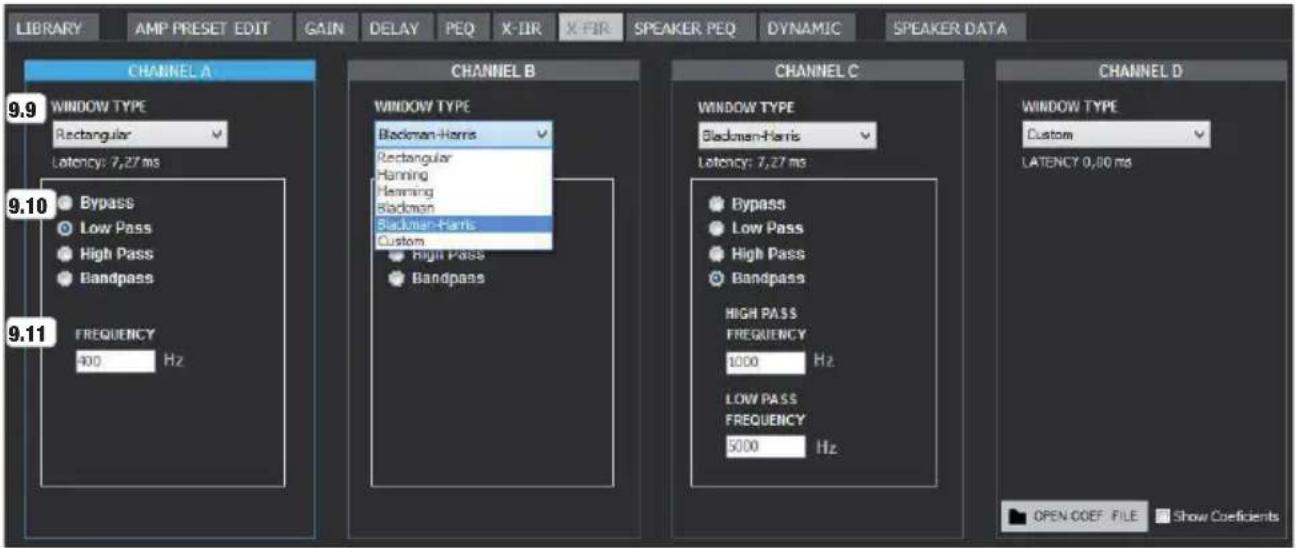The height and width of the screenshot is (548, 1296).
Task: Click Channel C low pass frequency field 5000
Action: tap(765, 447)
